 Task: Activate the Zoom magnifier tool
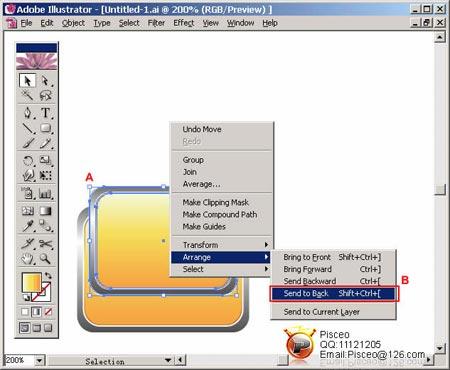(x=45, y=259)
